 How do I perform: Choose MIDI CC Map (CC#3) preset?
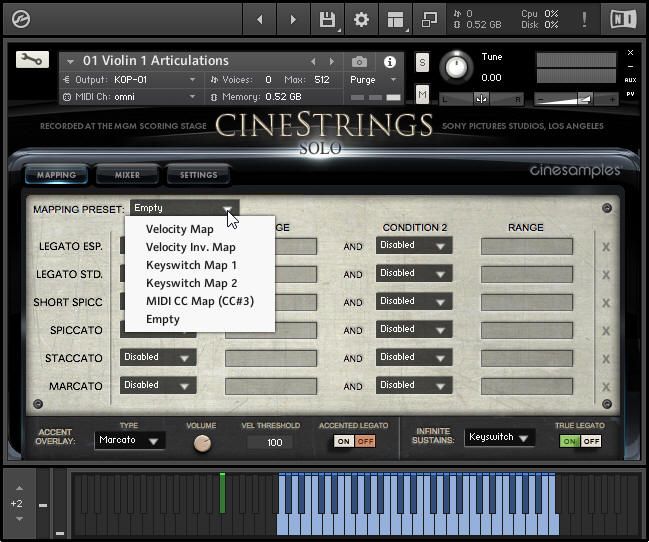200,301
